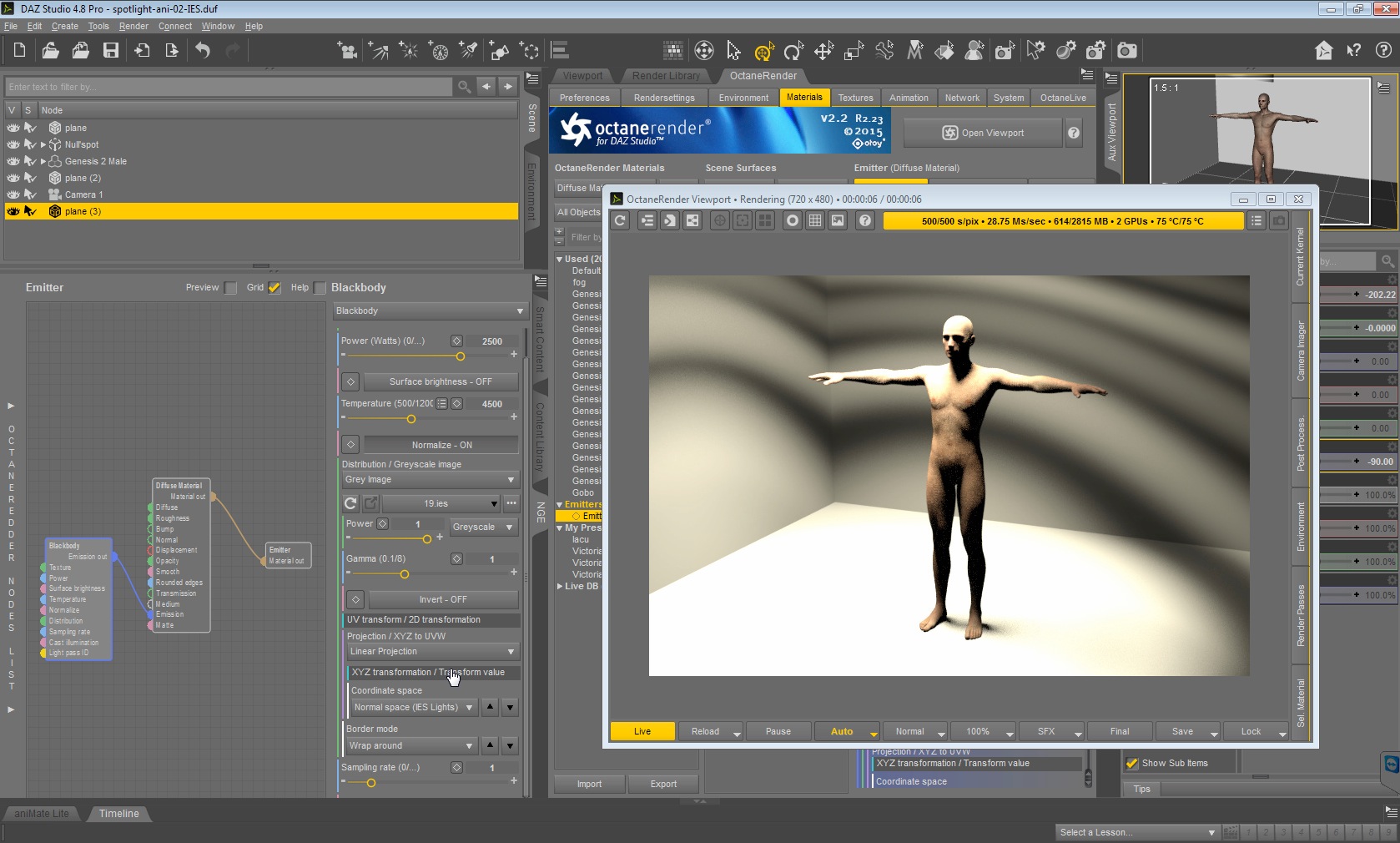
Task: Click the Render camera icon in toolbar
Action: [x=1127, y=50]
